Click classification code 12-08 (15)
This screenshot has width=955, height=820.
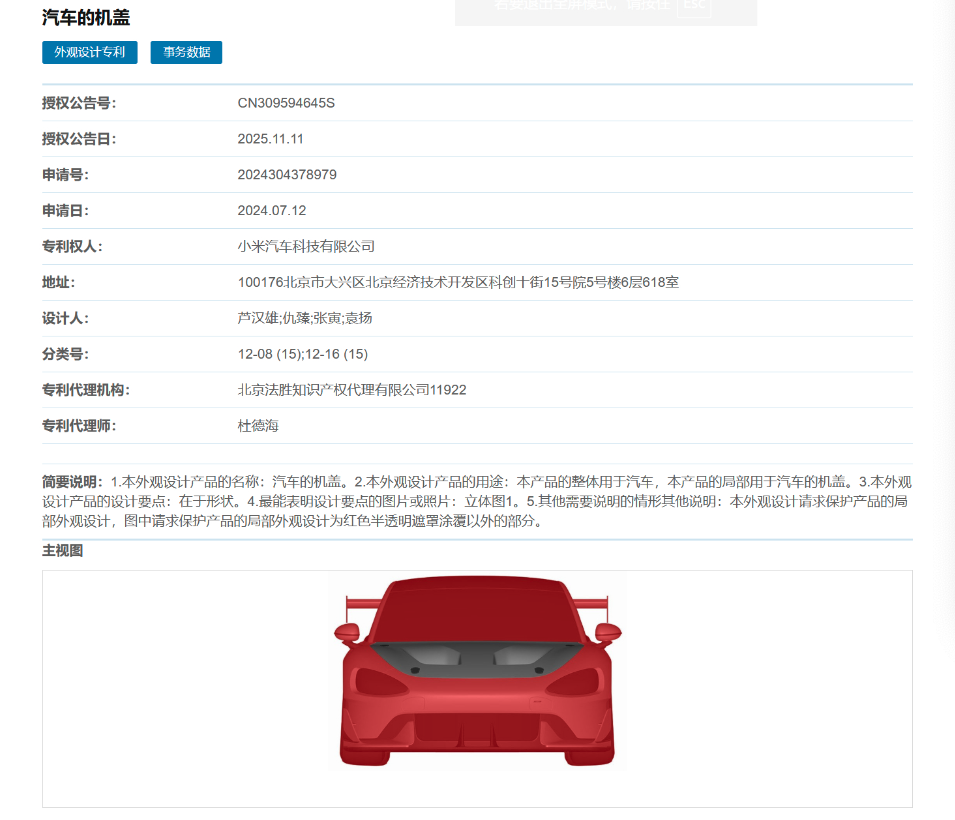pyautogui.click(x=272, y=353)
